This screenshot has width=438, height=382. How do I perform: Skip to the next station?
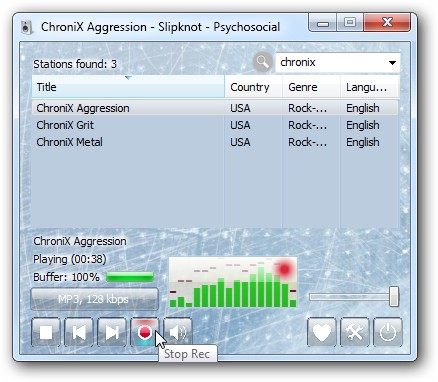tap(112, 332)
